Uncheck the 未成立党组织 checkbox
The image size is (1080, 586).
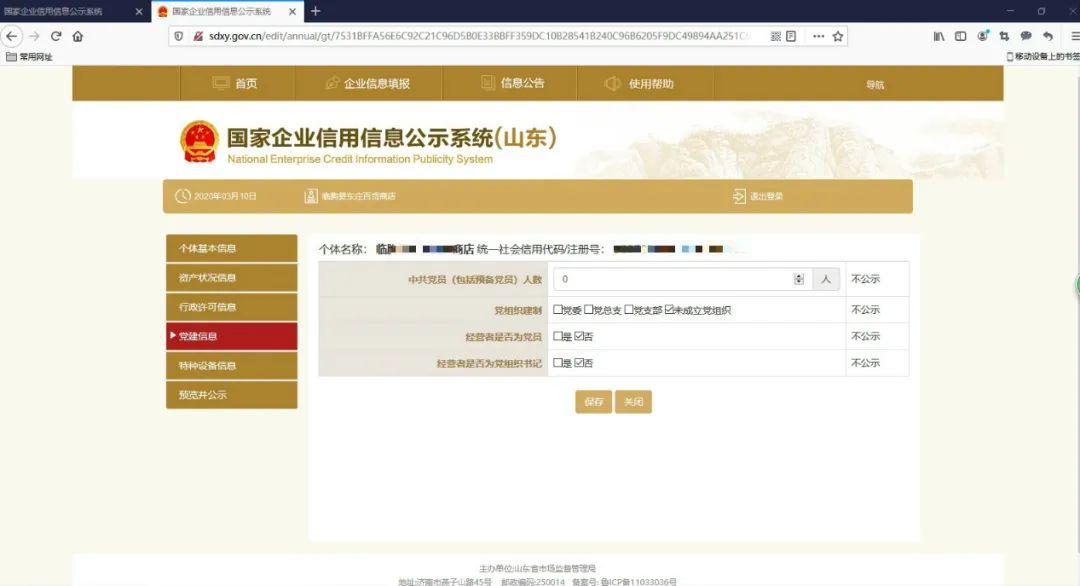(x=670, y=310)
